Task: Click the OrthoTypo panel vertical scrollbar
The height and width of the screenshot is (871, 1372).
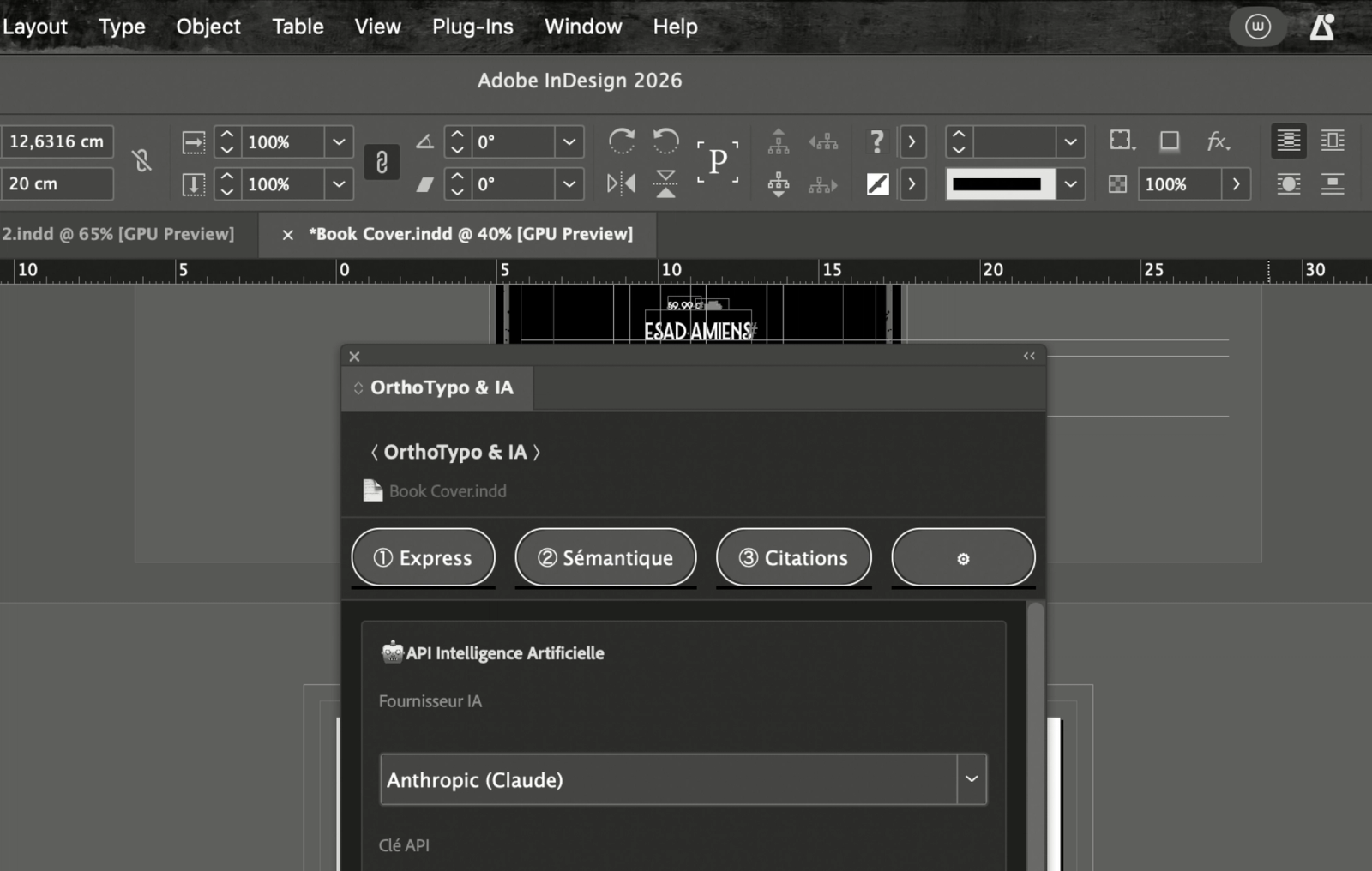Action: 1036,736
